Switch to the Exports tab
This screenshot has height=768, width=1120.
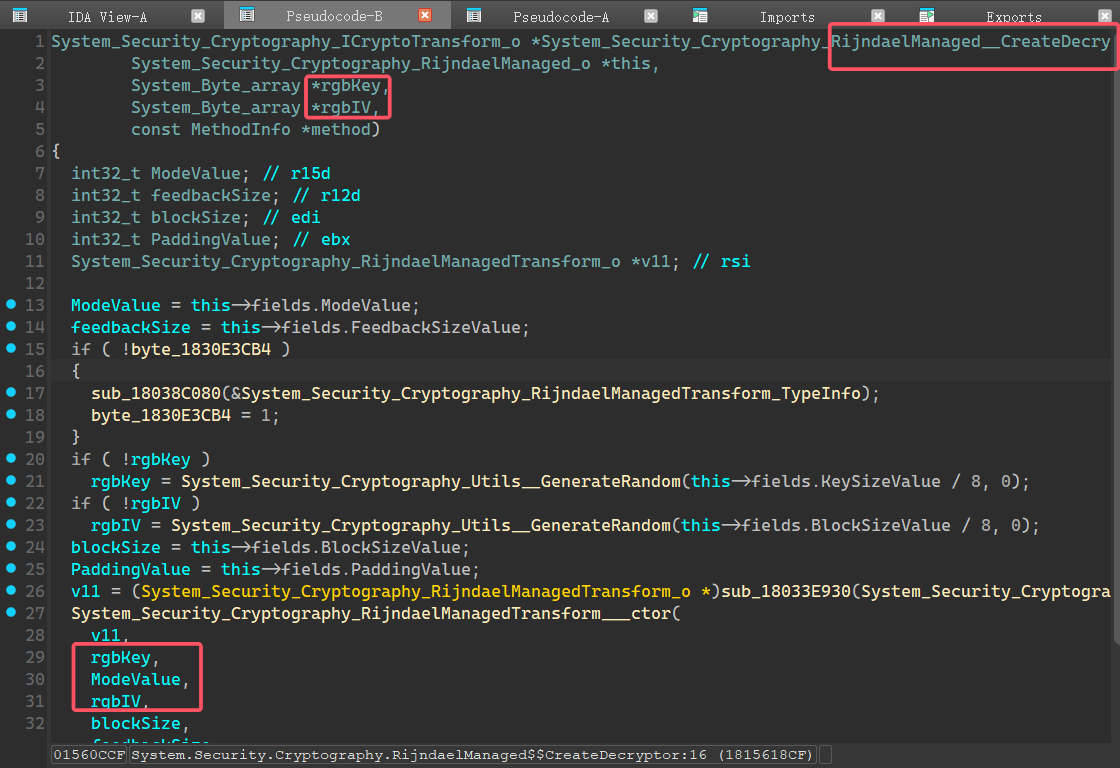pos(1013,17)
